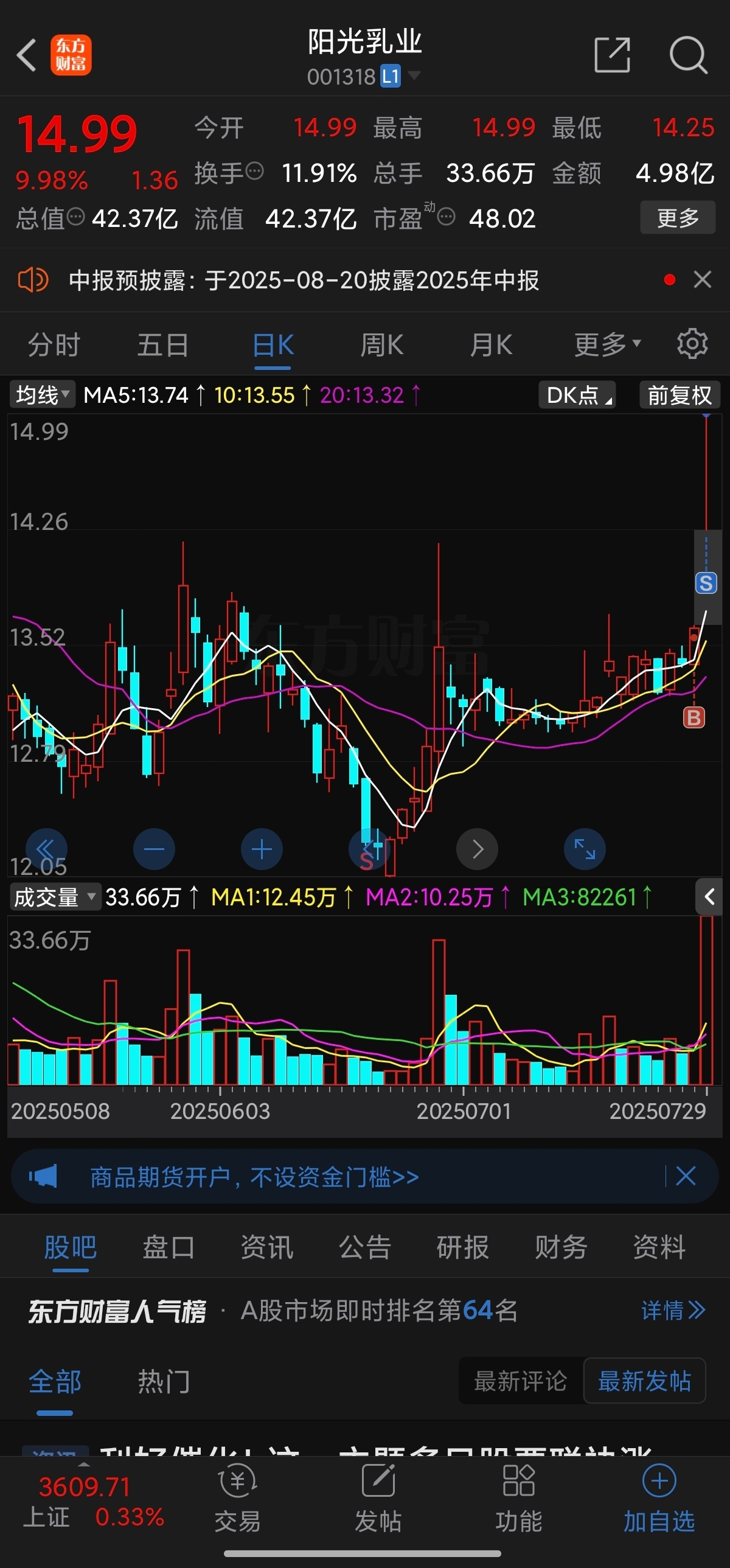Tap the 市盈 info icon
This screenshot has height=1568, width=730.
(447, 216)
